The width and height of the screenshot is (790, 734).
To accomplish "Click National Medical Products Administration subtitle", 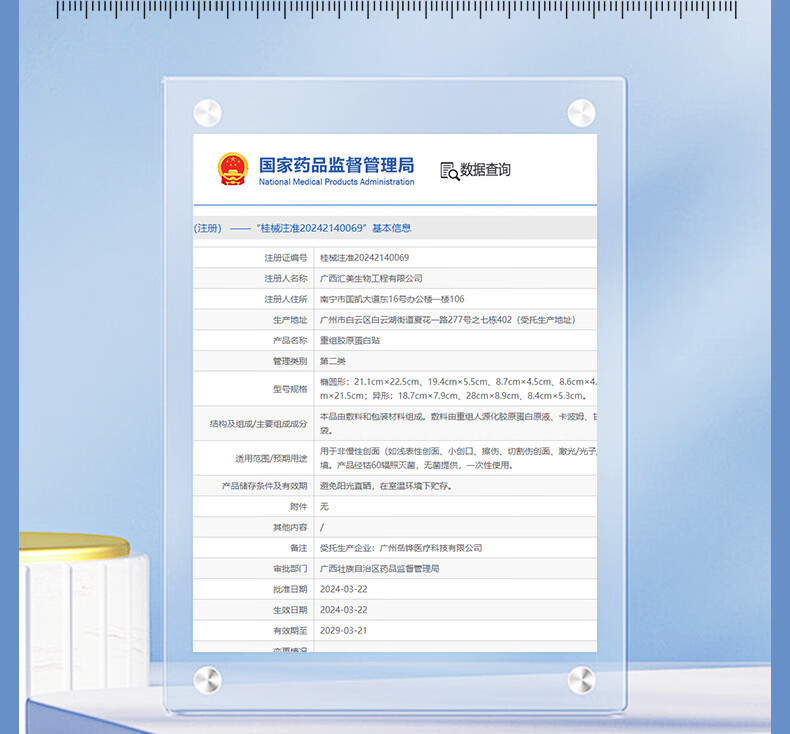I will [337, 182].
